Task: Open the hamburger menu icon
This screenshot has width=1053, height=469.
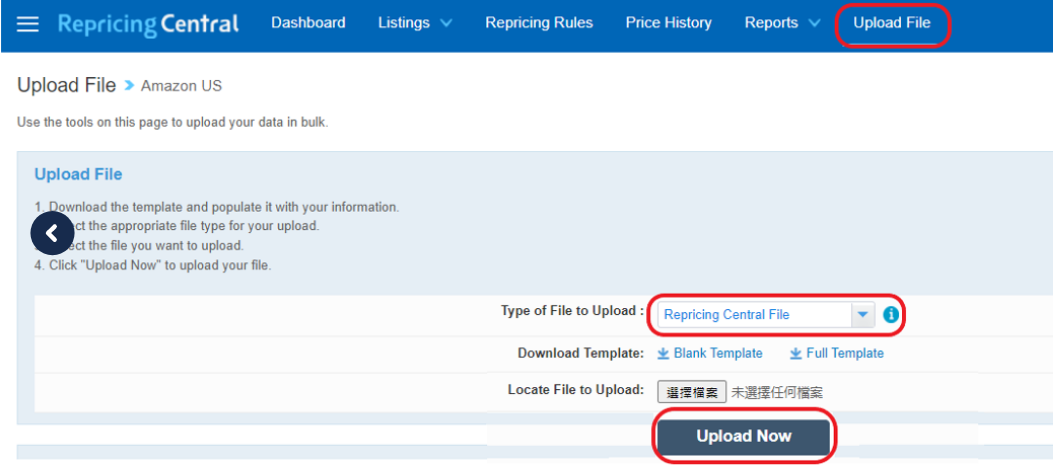Action: coord(28,24)
